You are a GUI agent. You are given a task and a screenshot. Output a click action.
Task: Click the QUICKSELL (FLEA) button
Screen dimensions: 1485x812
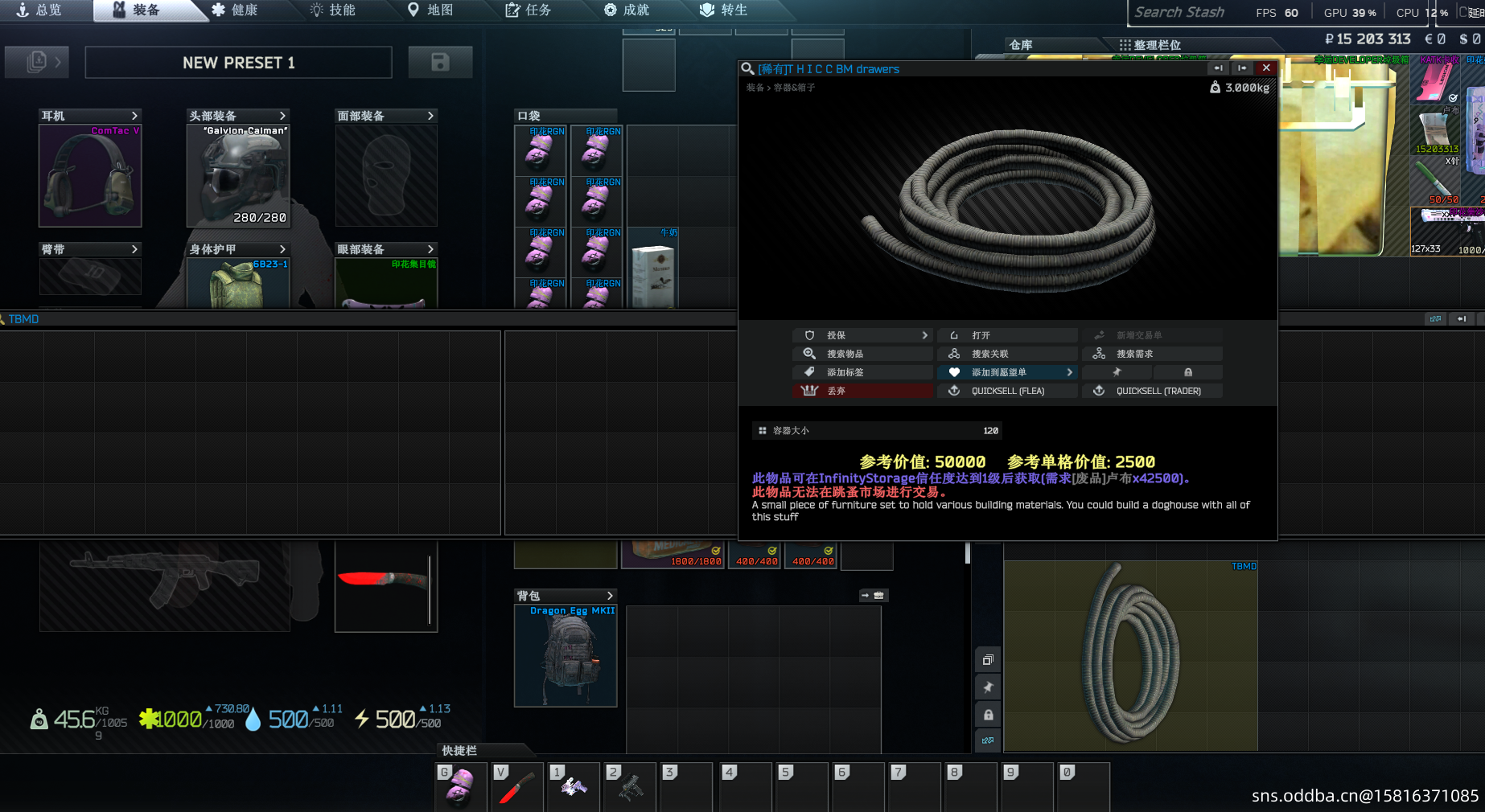[1007, 391]
